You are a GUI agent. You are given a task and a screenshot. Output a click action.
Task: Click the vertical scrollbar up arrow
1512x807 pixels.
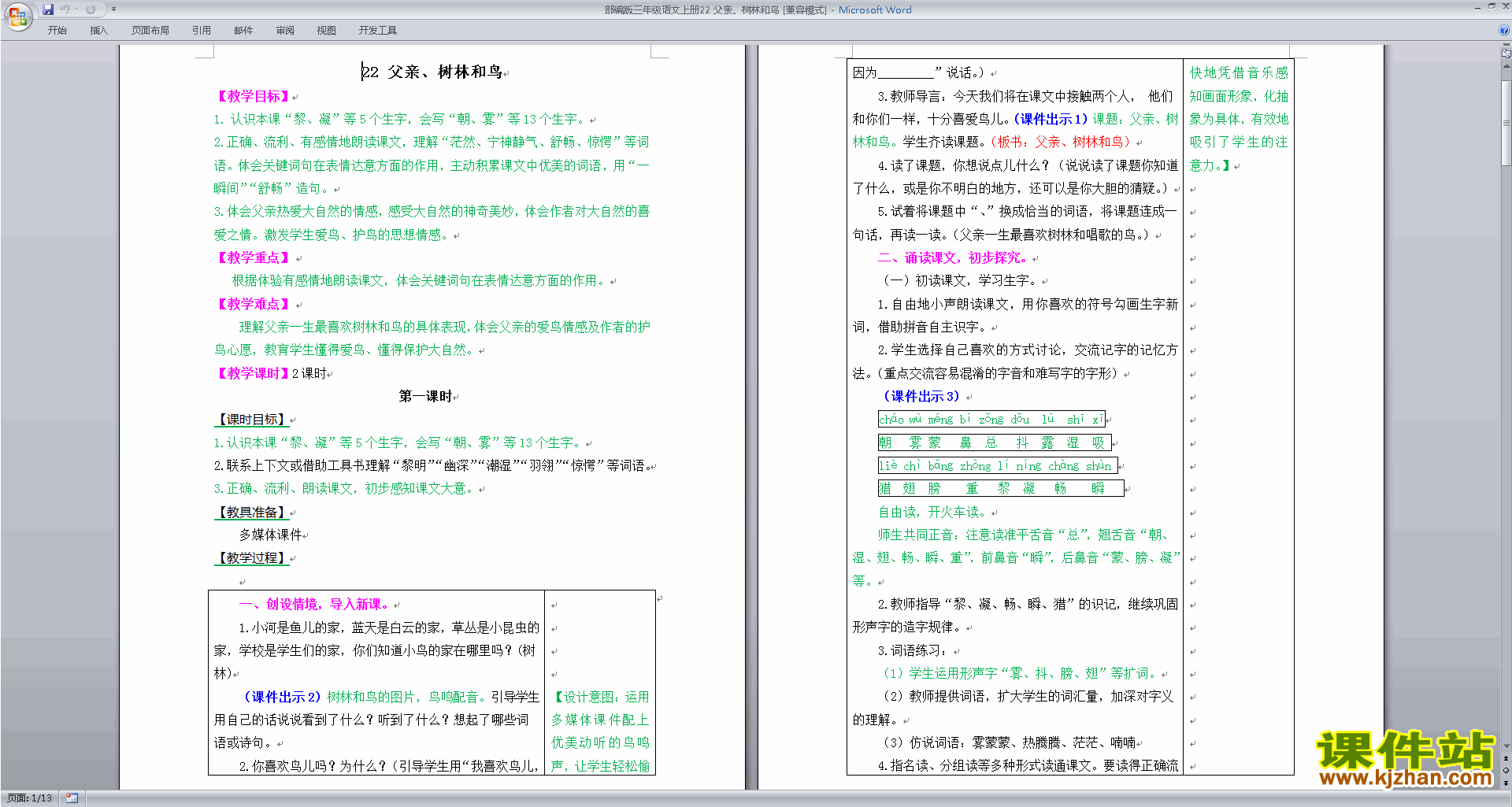coord(1506,65)
